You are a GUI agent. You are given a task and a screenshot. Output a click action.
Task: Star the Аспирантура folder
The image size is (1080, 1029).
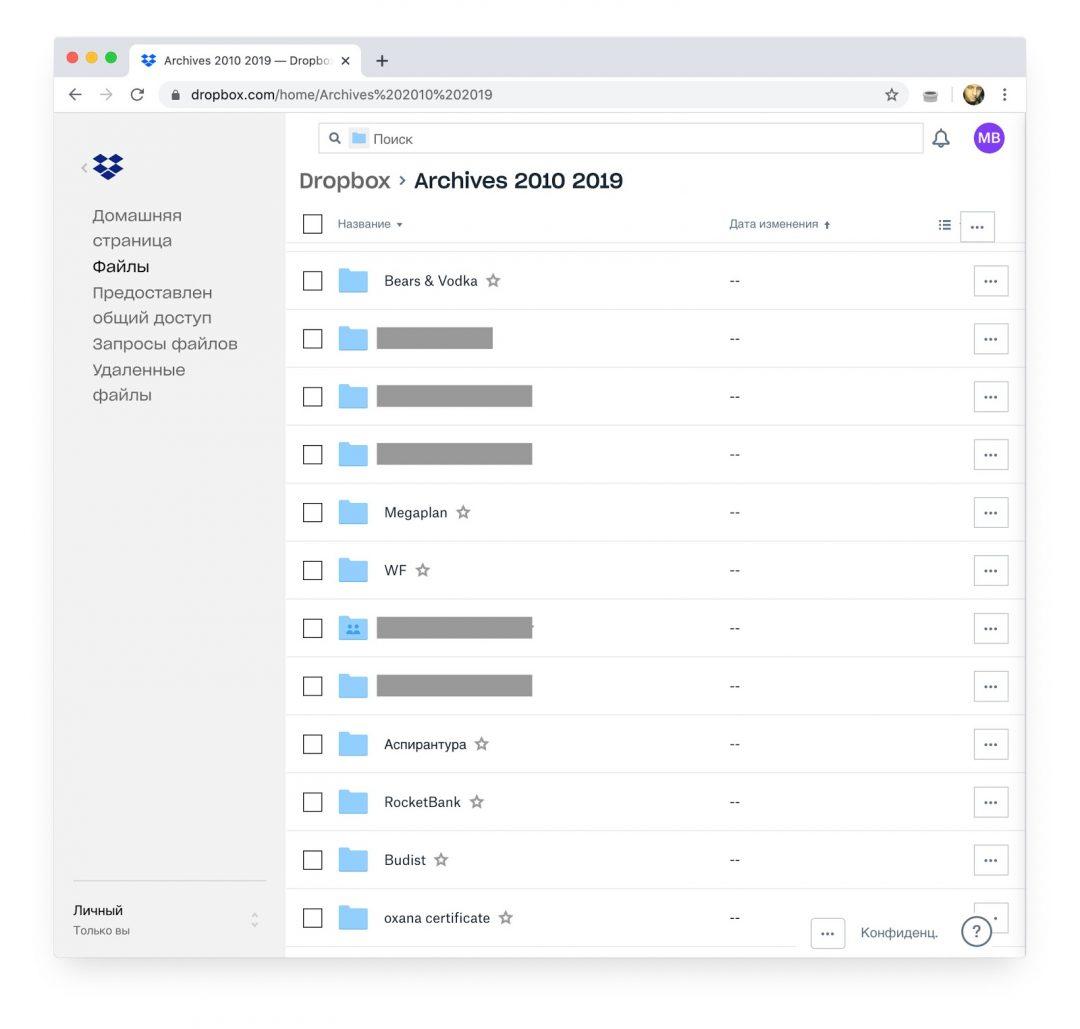coord(481,744)
